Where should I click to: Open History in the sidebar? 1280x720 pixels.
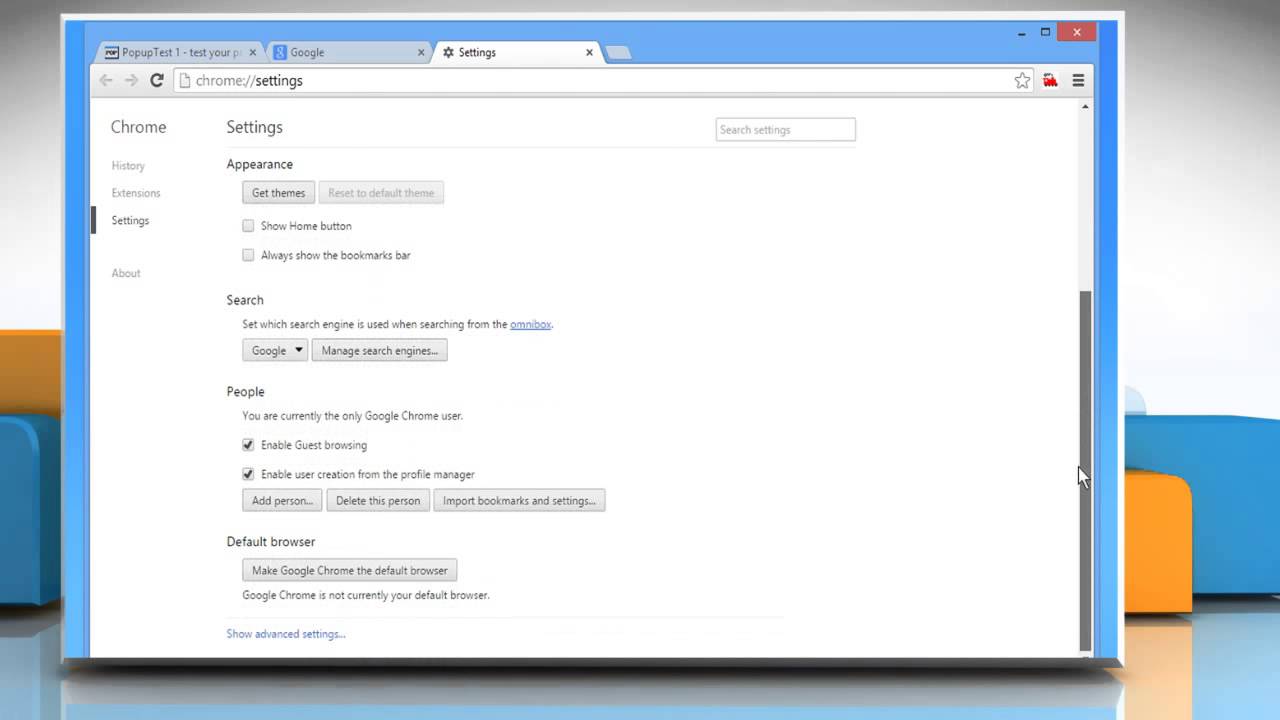[128, 166]
